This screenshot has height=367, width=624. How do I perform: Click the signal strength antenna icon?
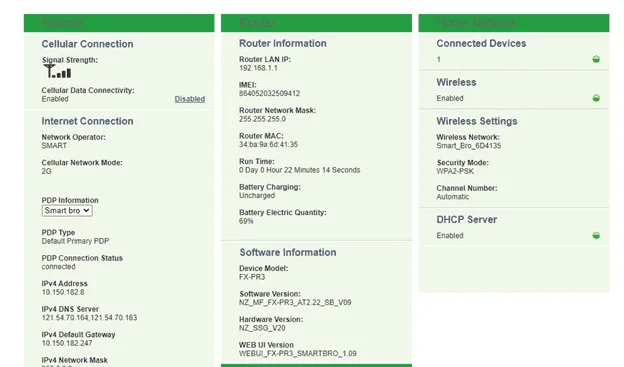57,71
